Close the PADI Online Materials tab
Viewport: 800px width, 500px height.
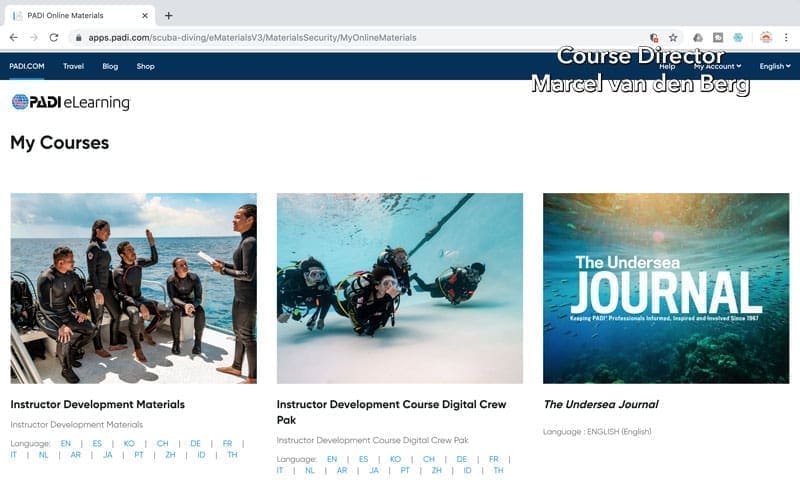(x=145, y=15)
